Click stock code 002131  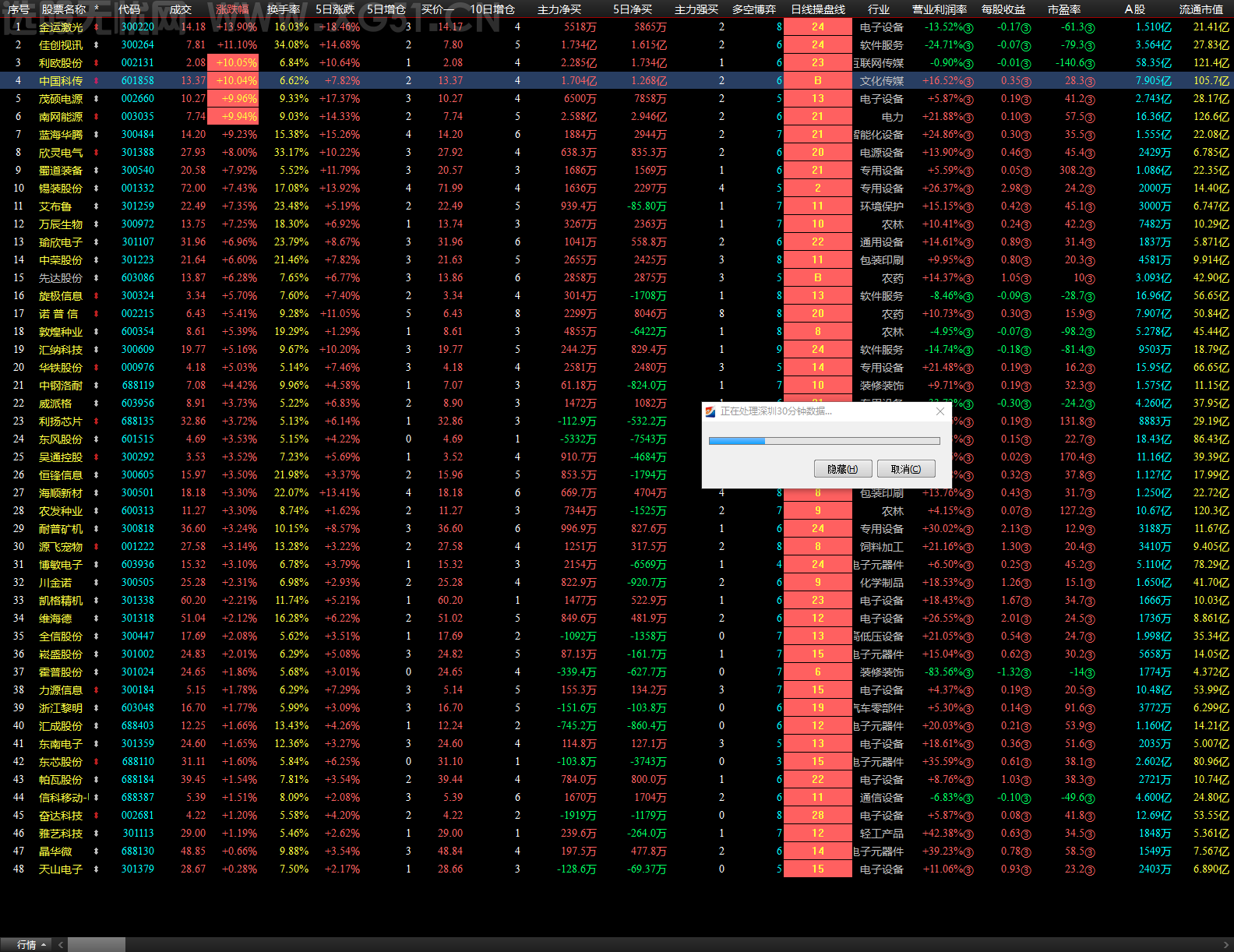138,63
